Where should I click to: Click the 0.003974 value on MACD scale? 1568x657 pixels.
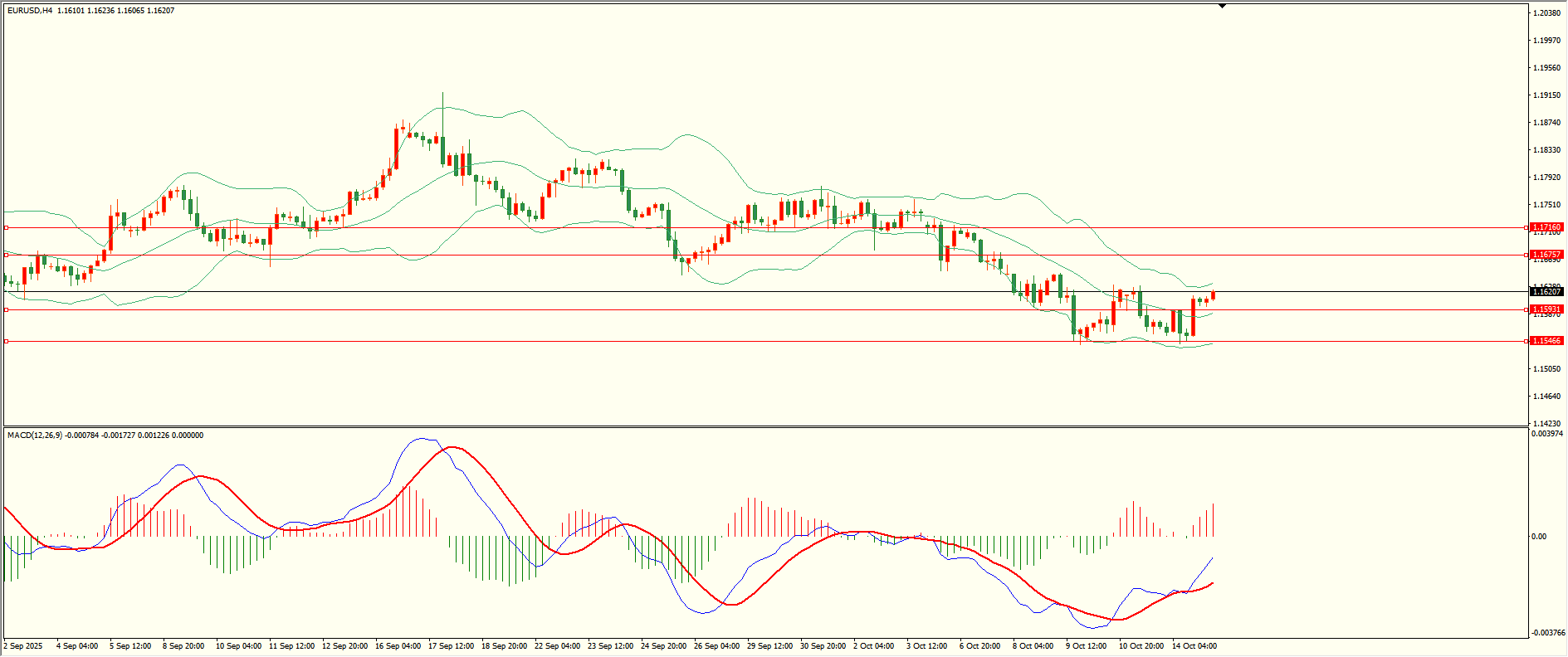pyautogui.click(x=1547, y=434)
